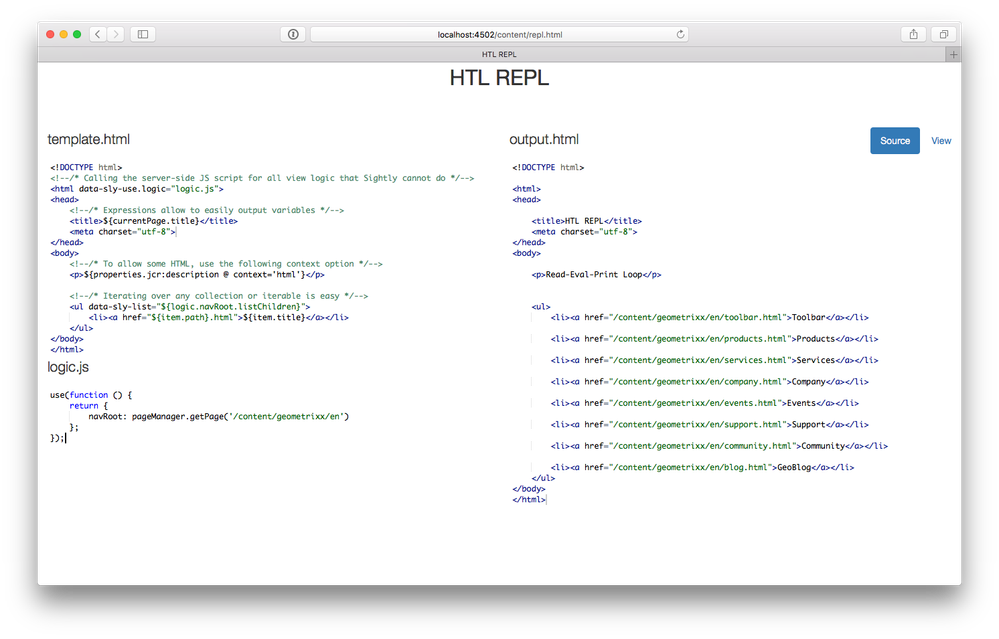Open a new tab with plus button
Viewport: 999px width, 639px height.
(x=953, y=54)
